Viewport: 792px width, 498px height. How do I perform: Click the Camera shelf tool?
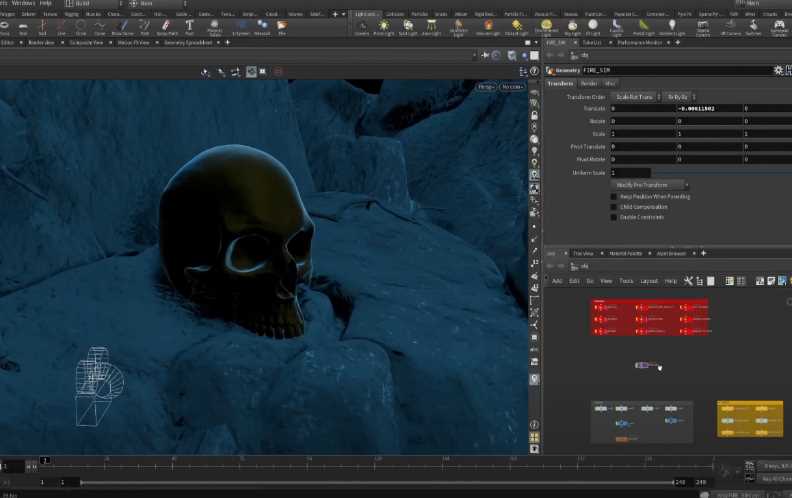(x=361, y=26)
